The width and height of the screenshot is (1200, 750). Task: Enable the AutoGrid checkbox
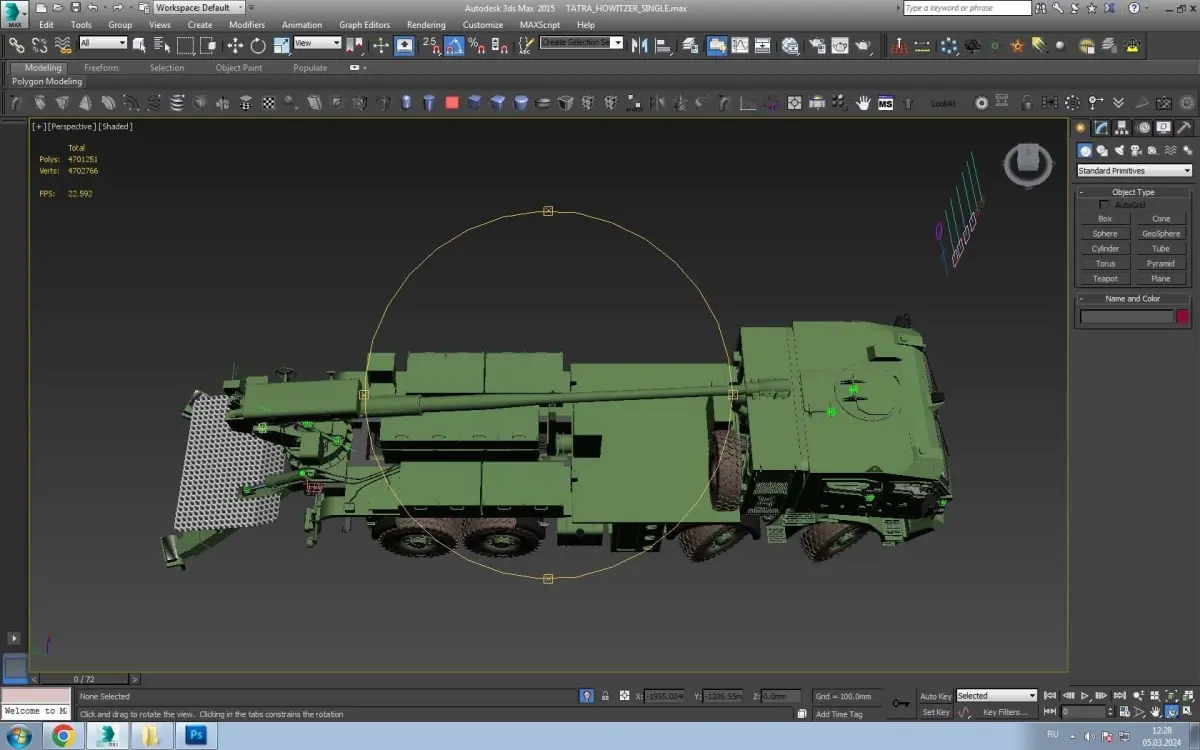(1104, 205)
